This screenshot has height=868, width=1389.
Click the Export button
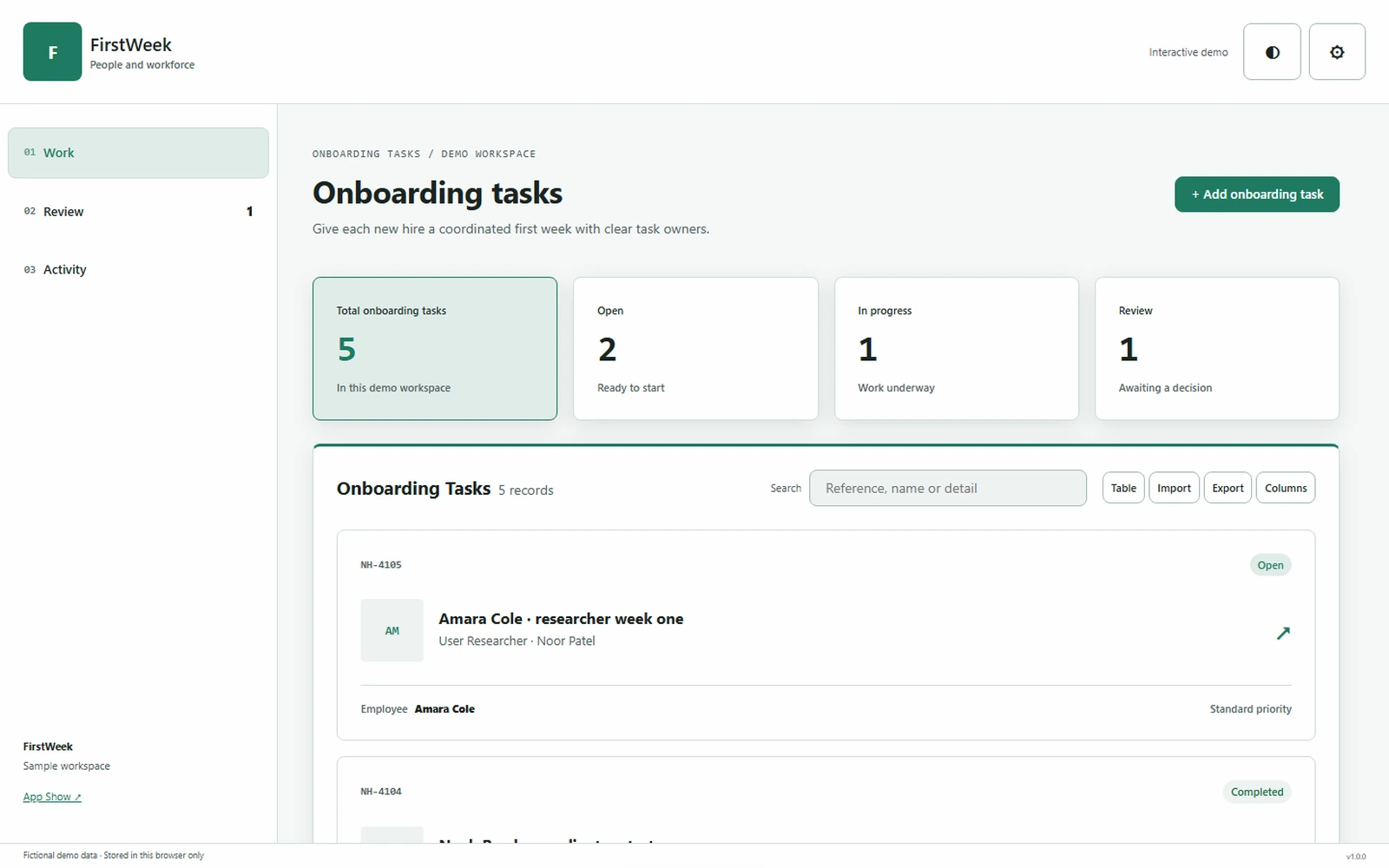pyautogui.click(x=1228, y=488)
